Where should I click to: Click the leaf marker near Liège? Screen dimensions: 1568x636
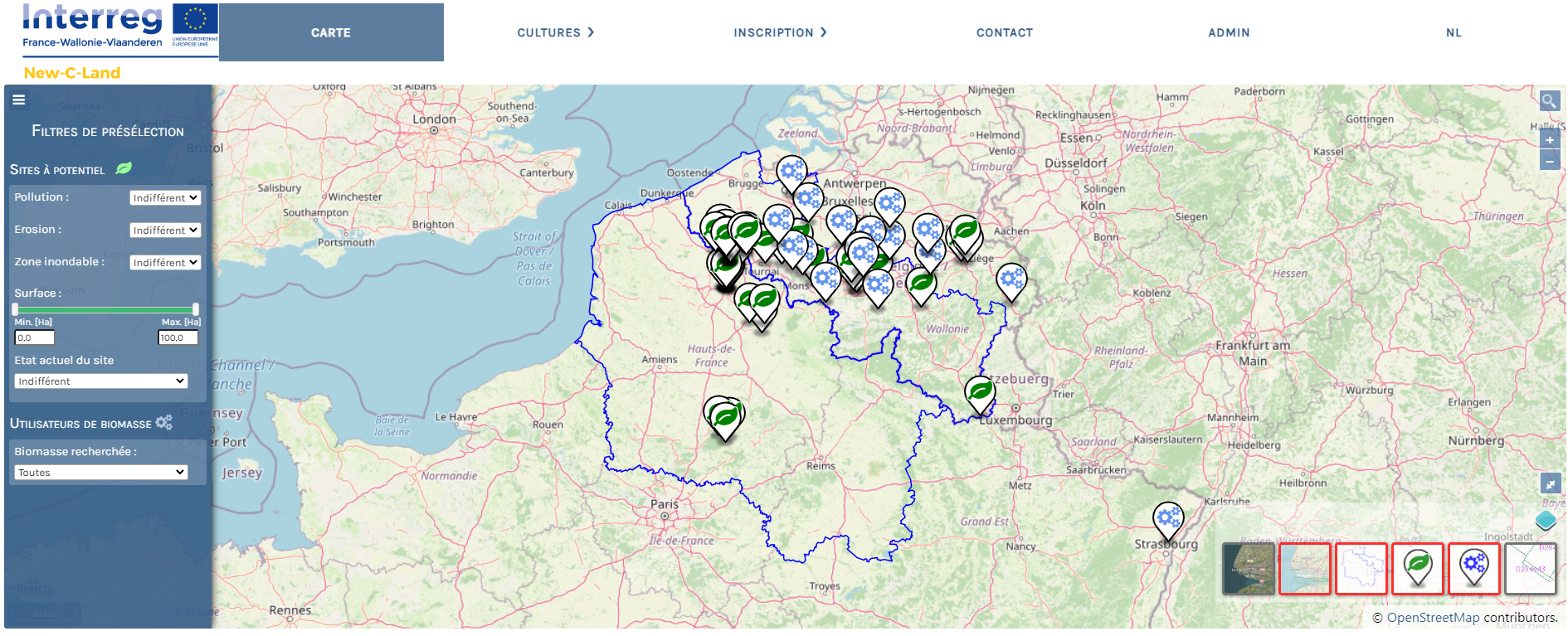tap(965, 235)
